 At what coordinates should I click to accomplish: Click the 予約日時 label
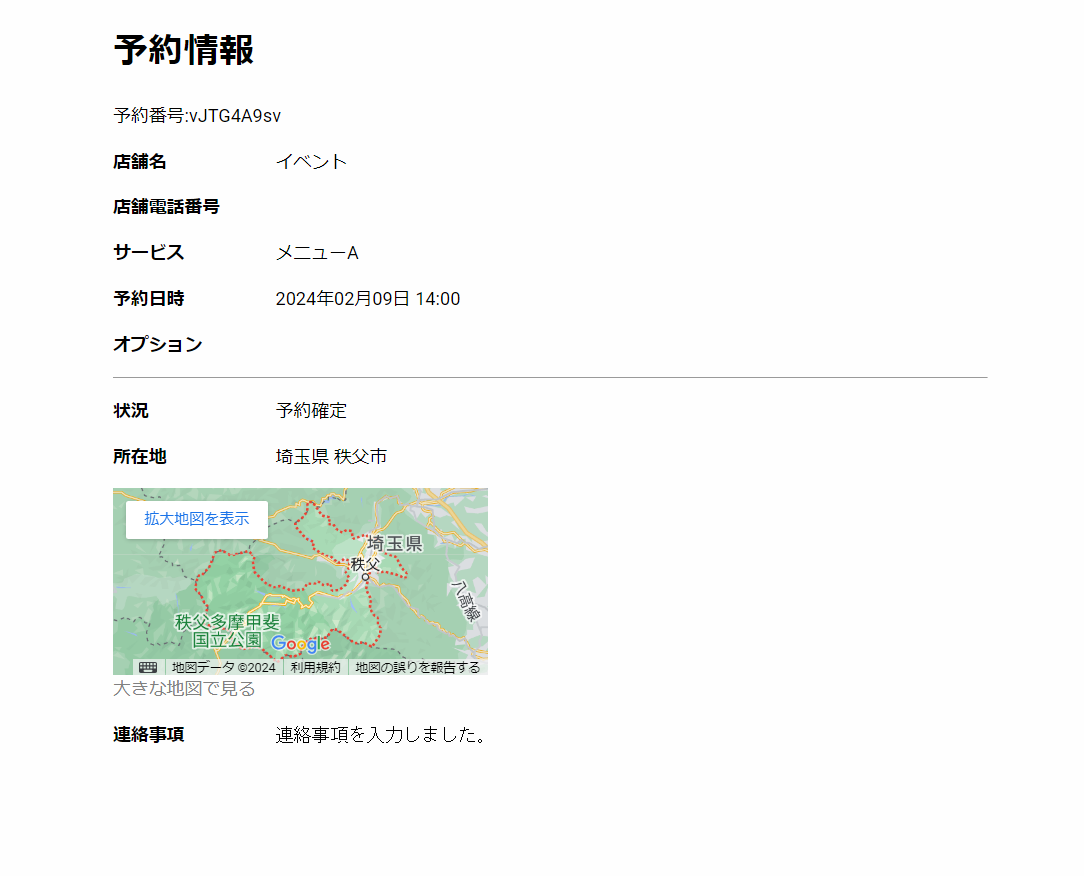click(149, 299)
